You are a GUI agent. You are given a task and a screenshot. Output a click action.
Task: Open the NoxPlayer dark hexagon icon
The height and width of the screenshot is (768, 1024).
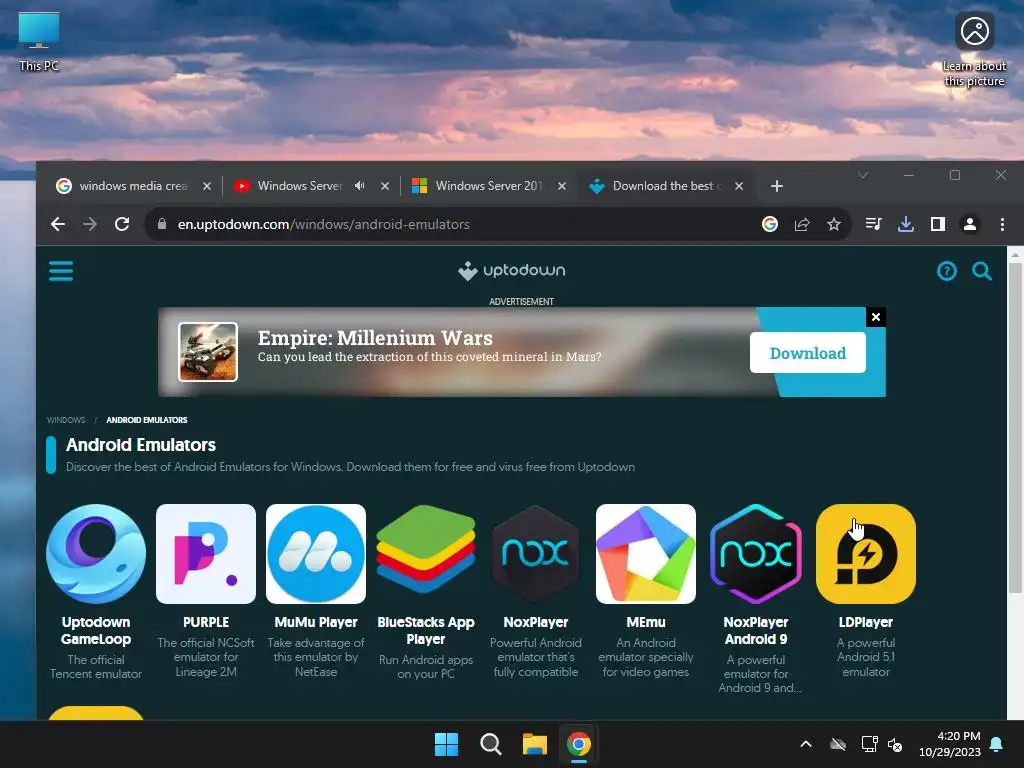click(x=536, y=554)
